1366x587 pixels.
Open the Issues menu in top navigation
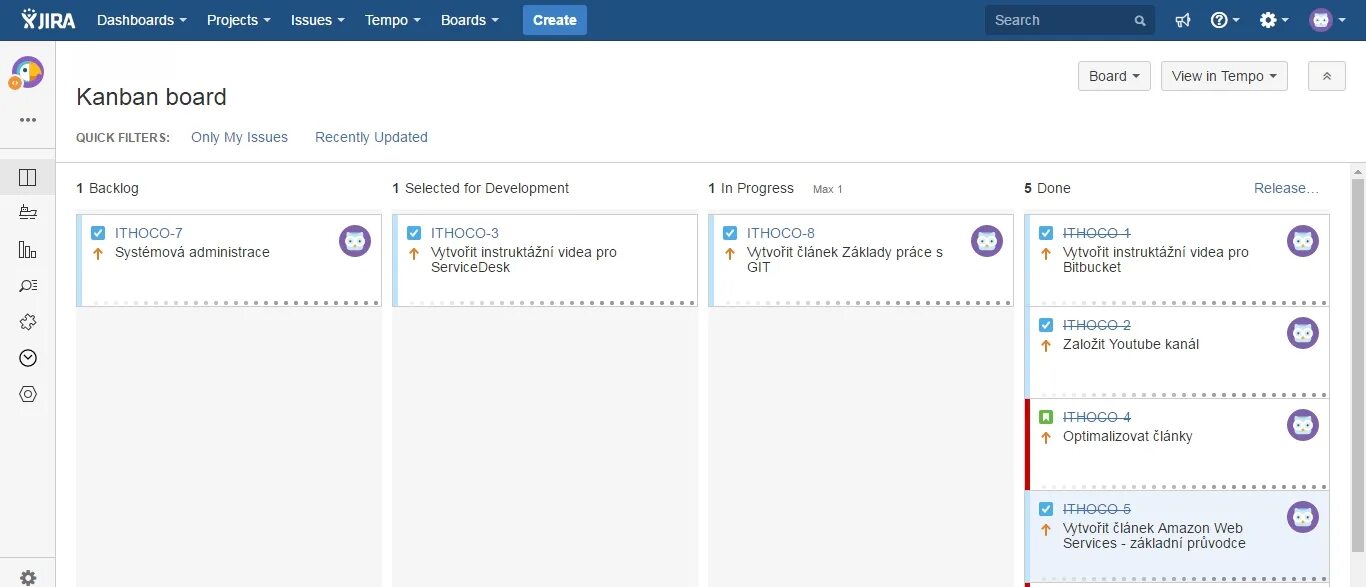coord(317,20)
